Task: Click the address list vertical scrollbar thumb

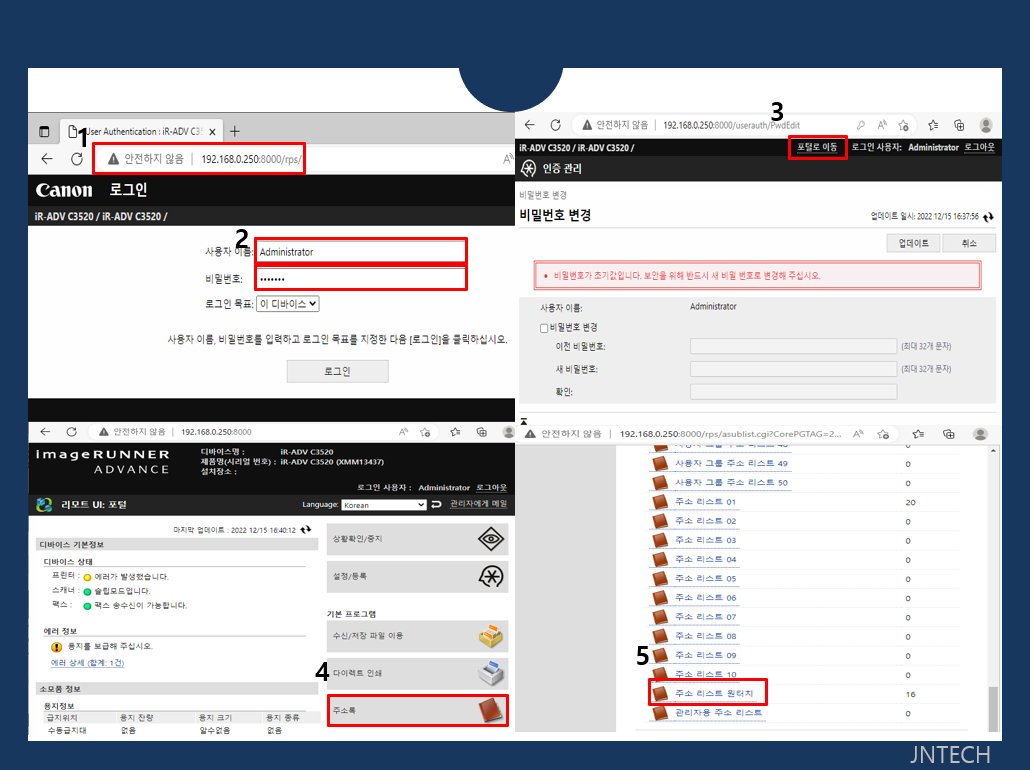Action: [x=993, y=708]
